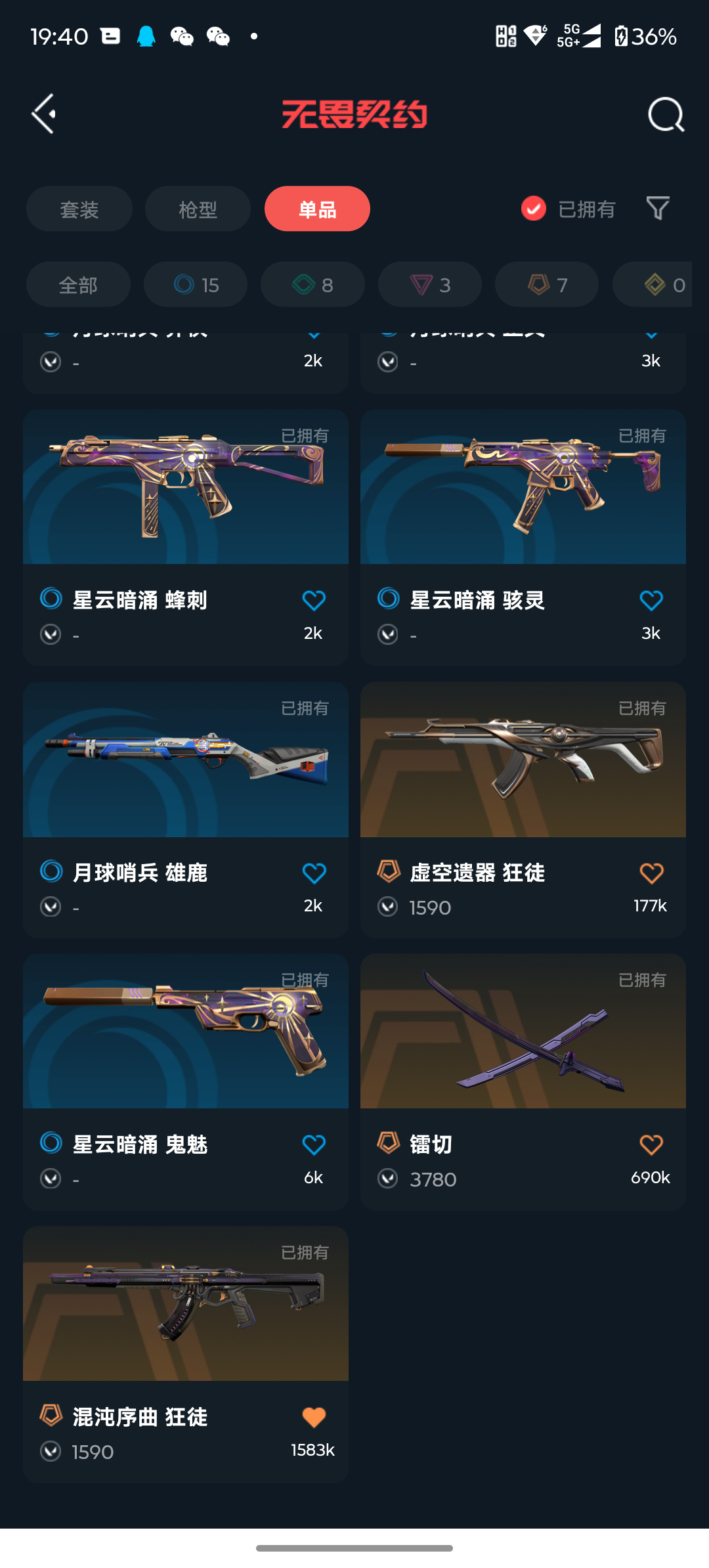The image size is (709, 1568).
Task: Like the 星云暗涌 骇灵 skin heart
Action: (651, 600)
